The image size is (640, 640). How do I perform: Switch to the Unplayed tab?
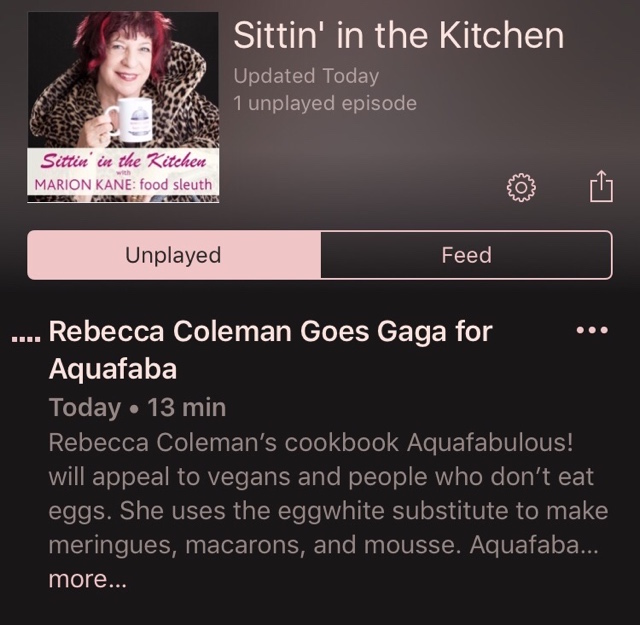click(174, 255)
